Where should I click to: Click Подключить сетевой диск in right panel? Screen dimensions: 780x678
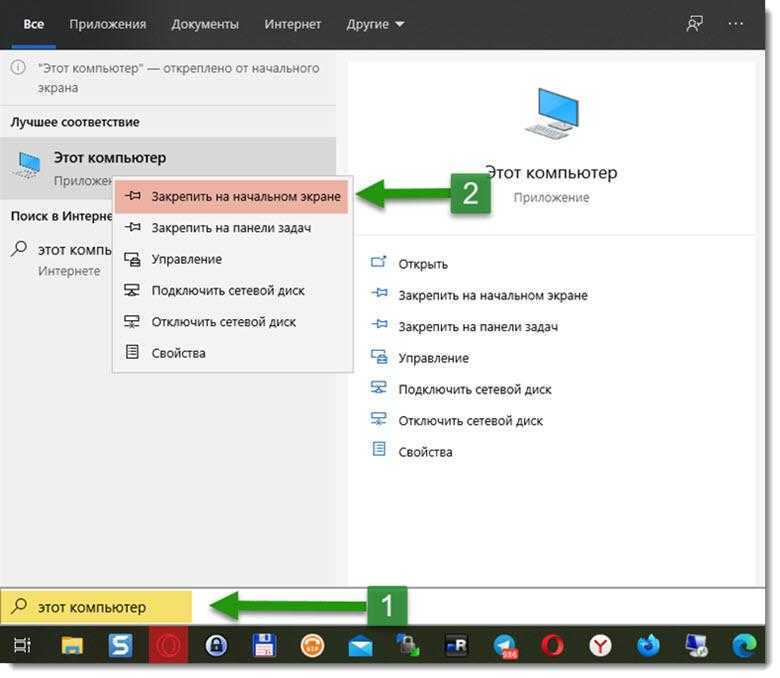475,389
